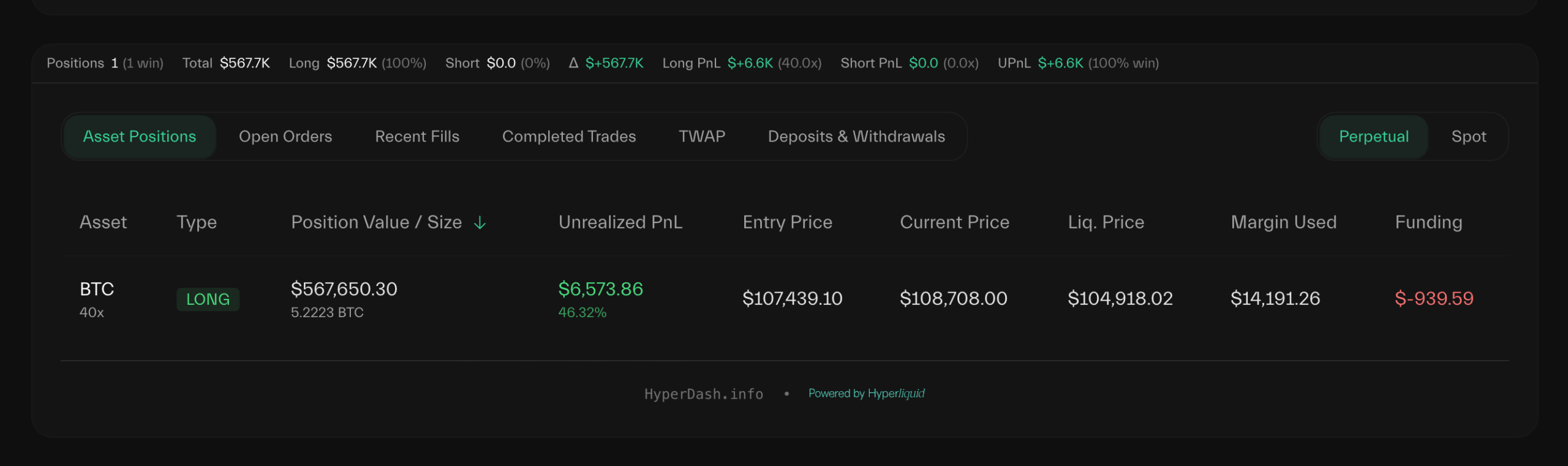Sort by the Entry Price column
Viewport: 1568px width, 466px height.
[787, 222]
